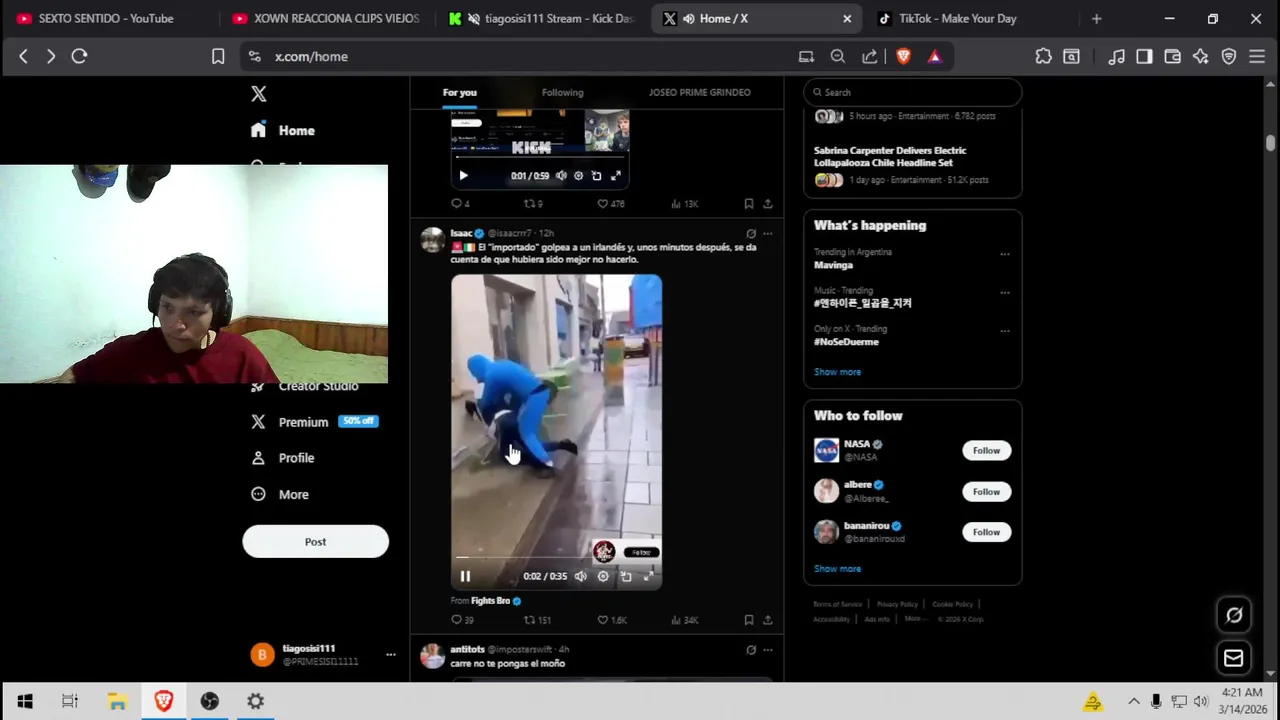This screenshot has height=720, width=1280.
Task: Play the Kick clip video
Action: click(x=463, y=176)
